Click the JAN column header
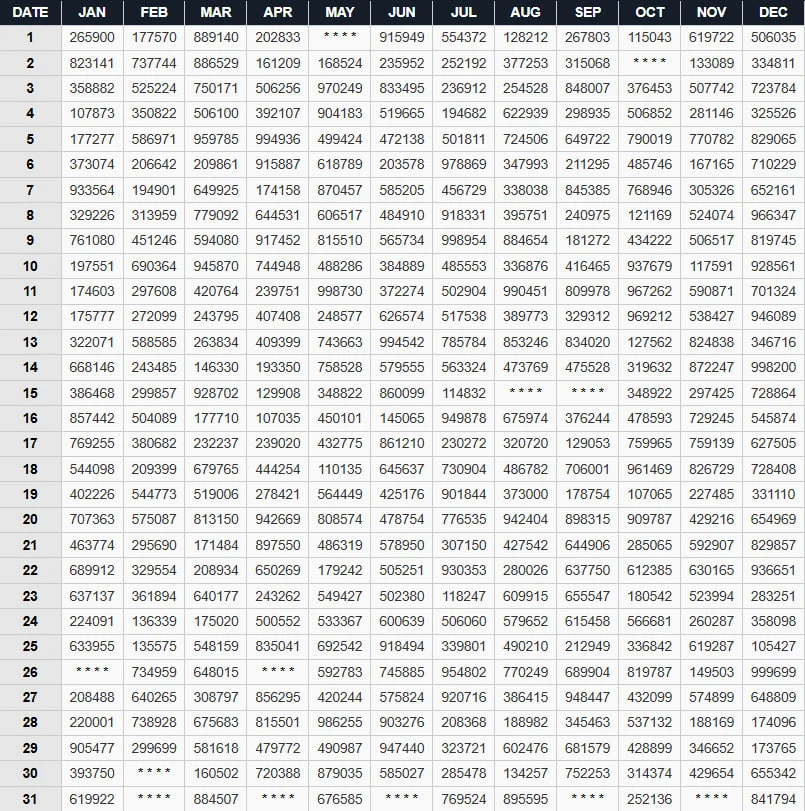Viewport: 805px width, 811px height. [x=92, y=12]
